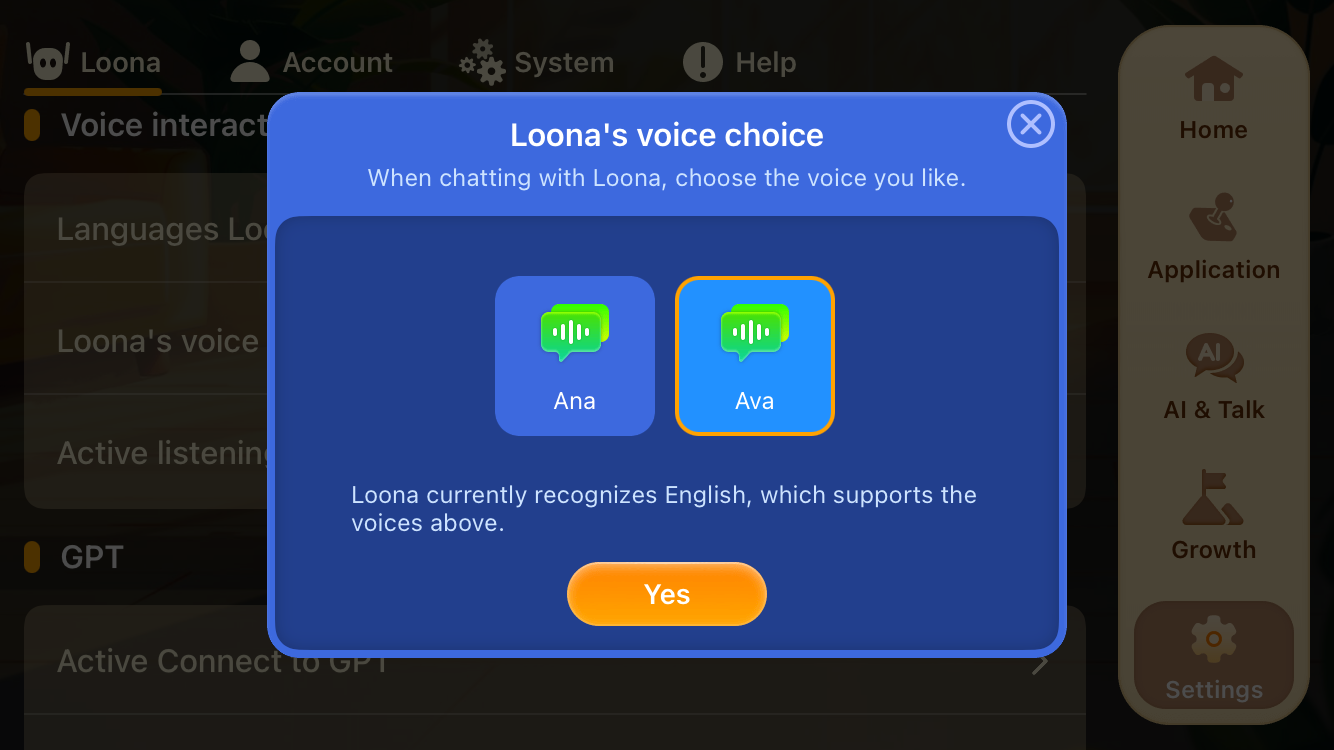Image resolution: width=1334 pixels, height=750 pixels.
Task: Click the Loona robot face icon
Action: coord(48,62)
